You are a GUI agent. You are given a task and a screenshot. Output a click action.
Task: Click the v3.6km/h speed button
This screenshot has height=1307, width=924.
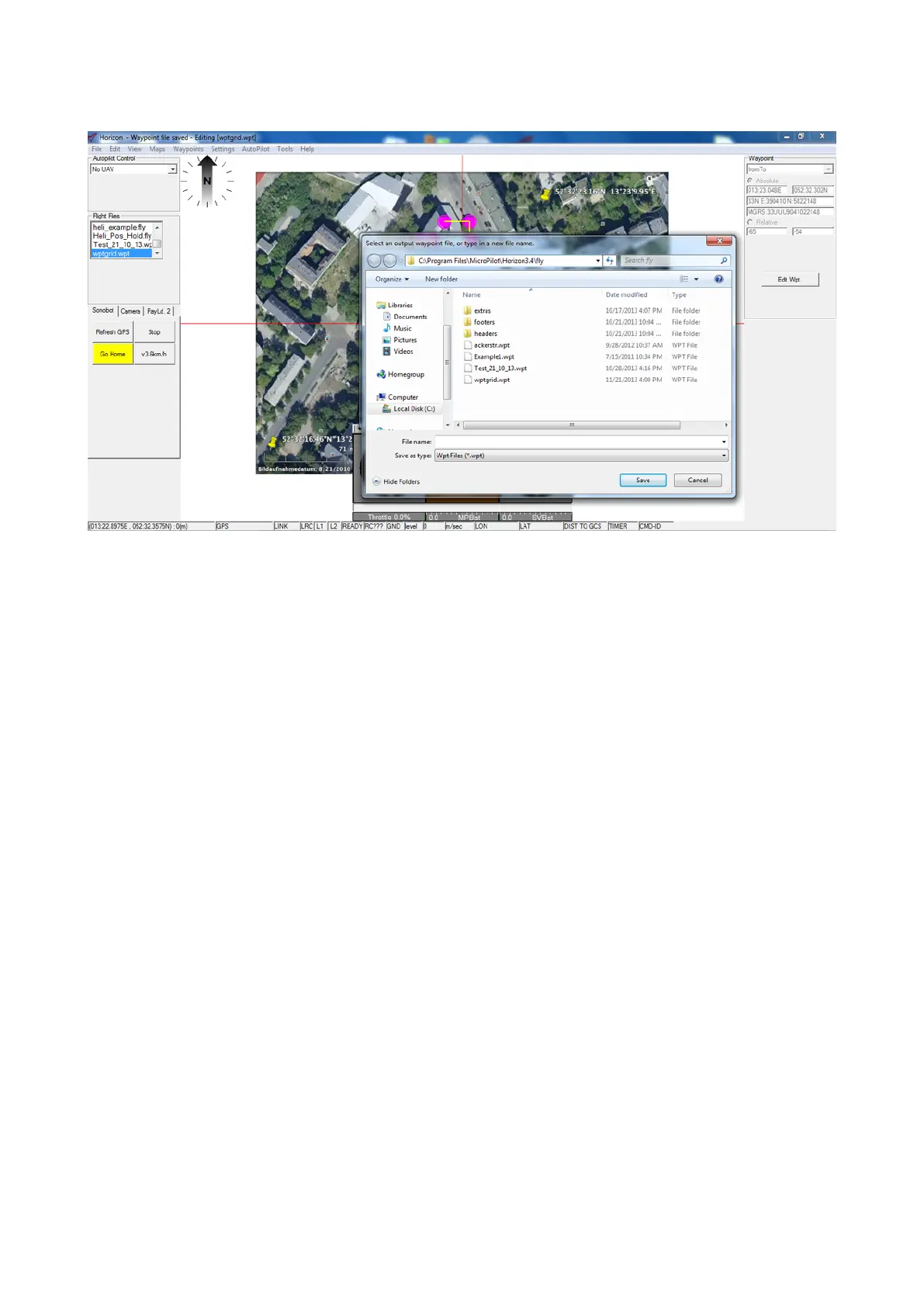coord(154,354)
